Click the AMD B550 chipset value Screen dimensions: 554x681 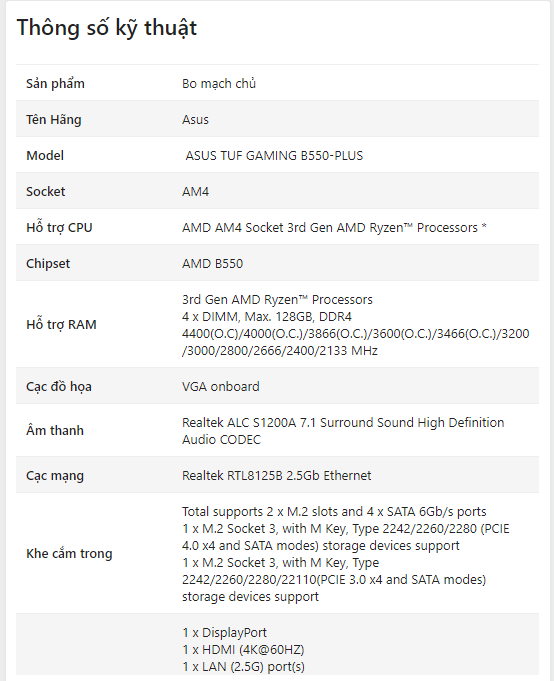pos(212,264)
